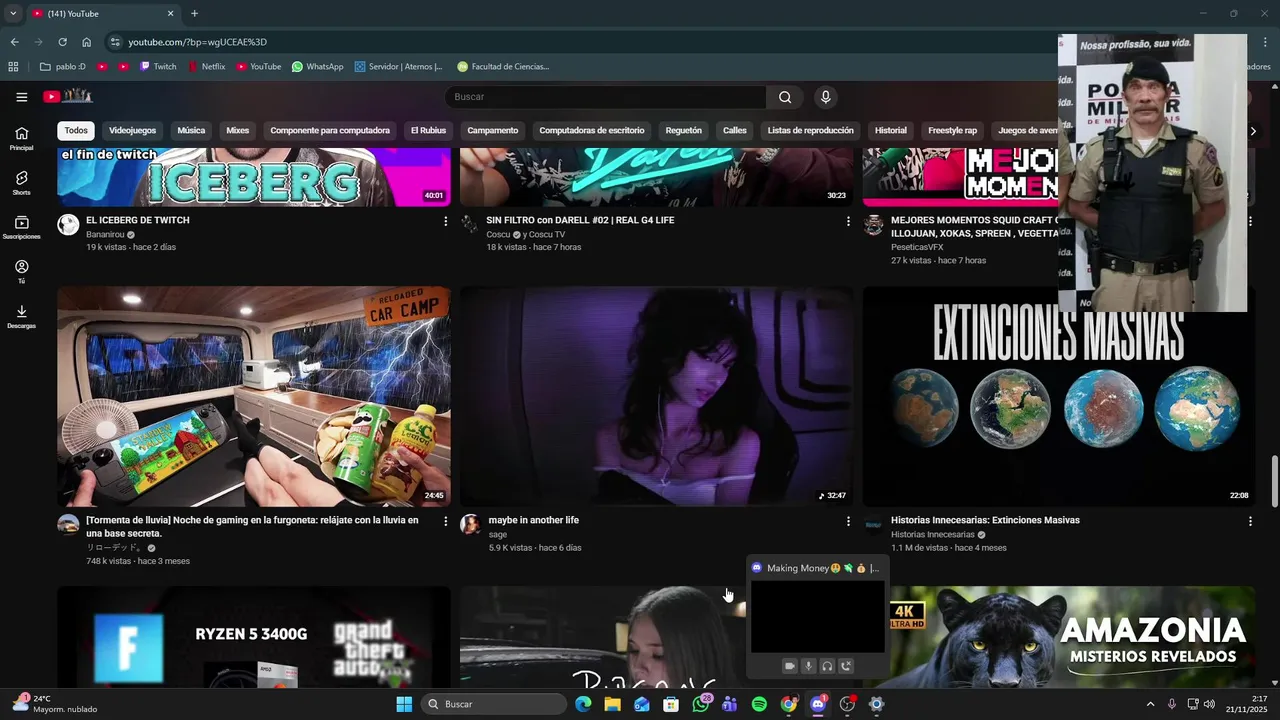This screenshot has width=1280, height=720.
Task: Open the Twitch bookmark
Action: [158, 67]
